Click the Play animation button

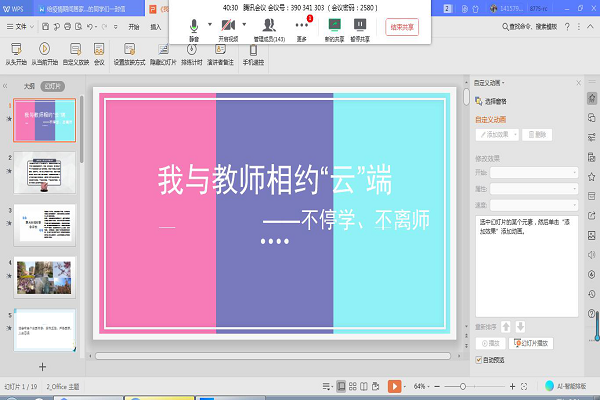click(x=491, y=343)
